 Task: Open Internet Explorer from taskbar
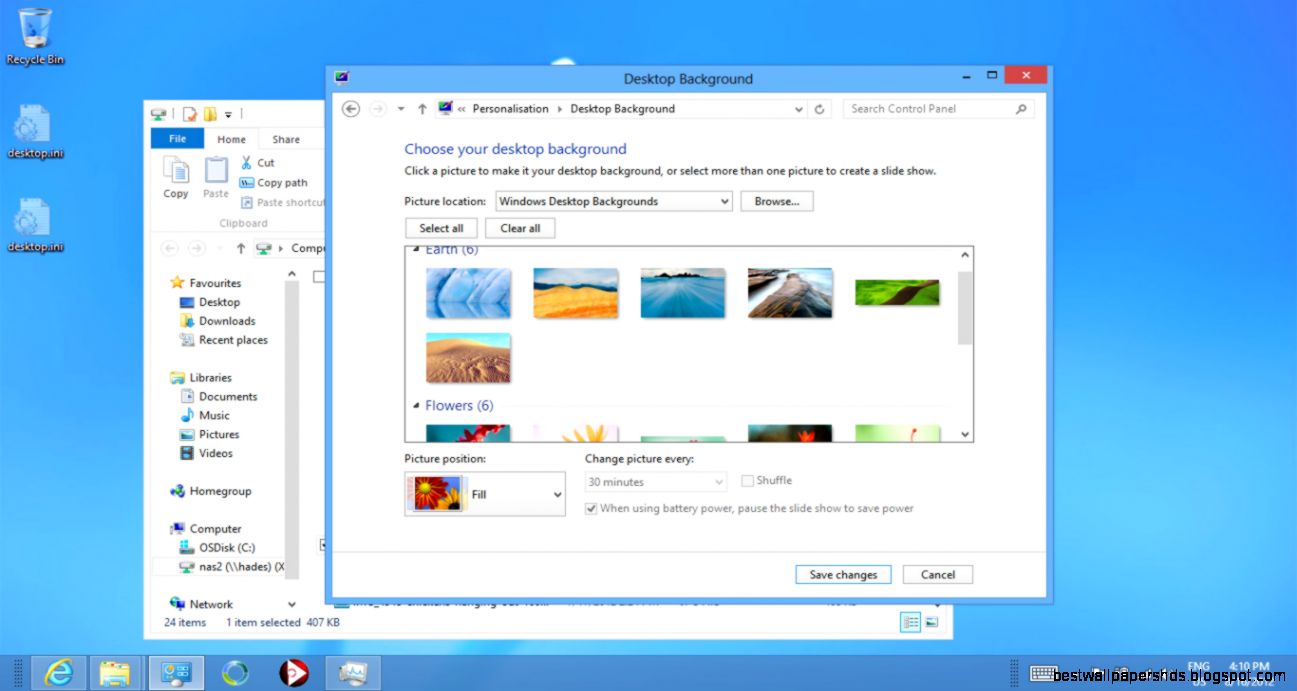[x=59, y=673]
